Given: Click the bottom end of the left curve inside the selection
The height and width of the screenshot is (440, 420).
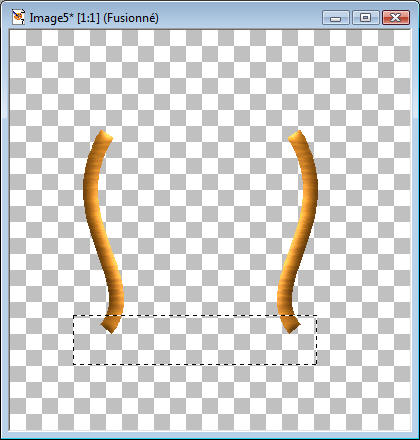Looking at the screenshot, I should 112,324.
